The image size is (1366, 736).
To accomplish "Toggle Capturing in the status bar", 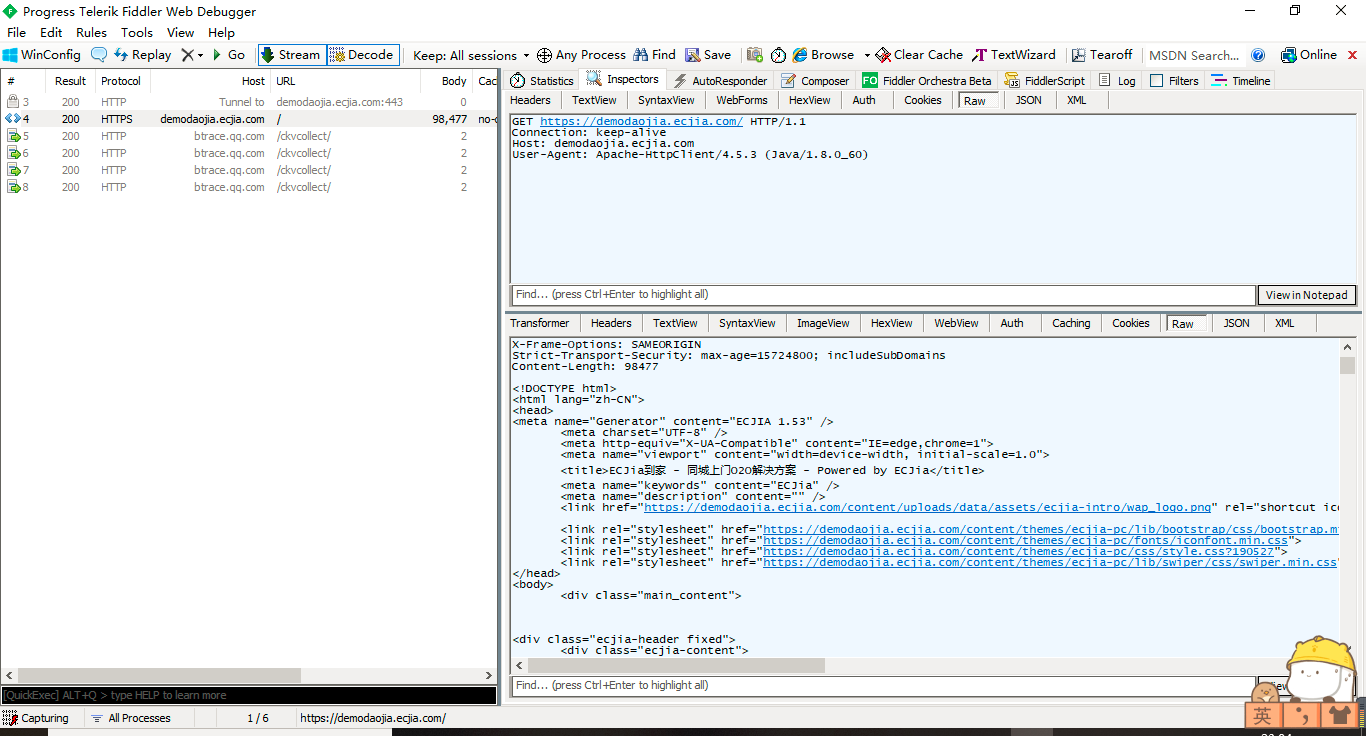I will pos(36,718).
